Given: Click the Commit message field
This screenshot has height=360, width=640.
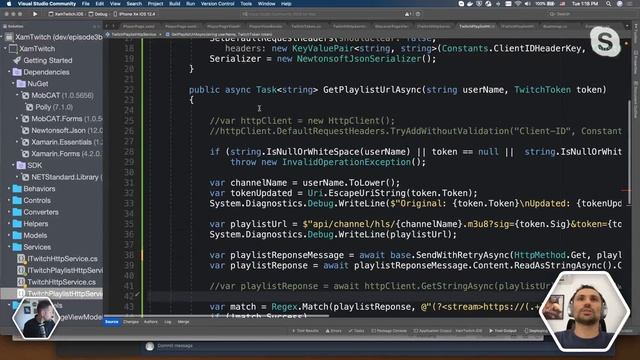Looking at the screenshot, I should pos(176,346).
